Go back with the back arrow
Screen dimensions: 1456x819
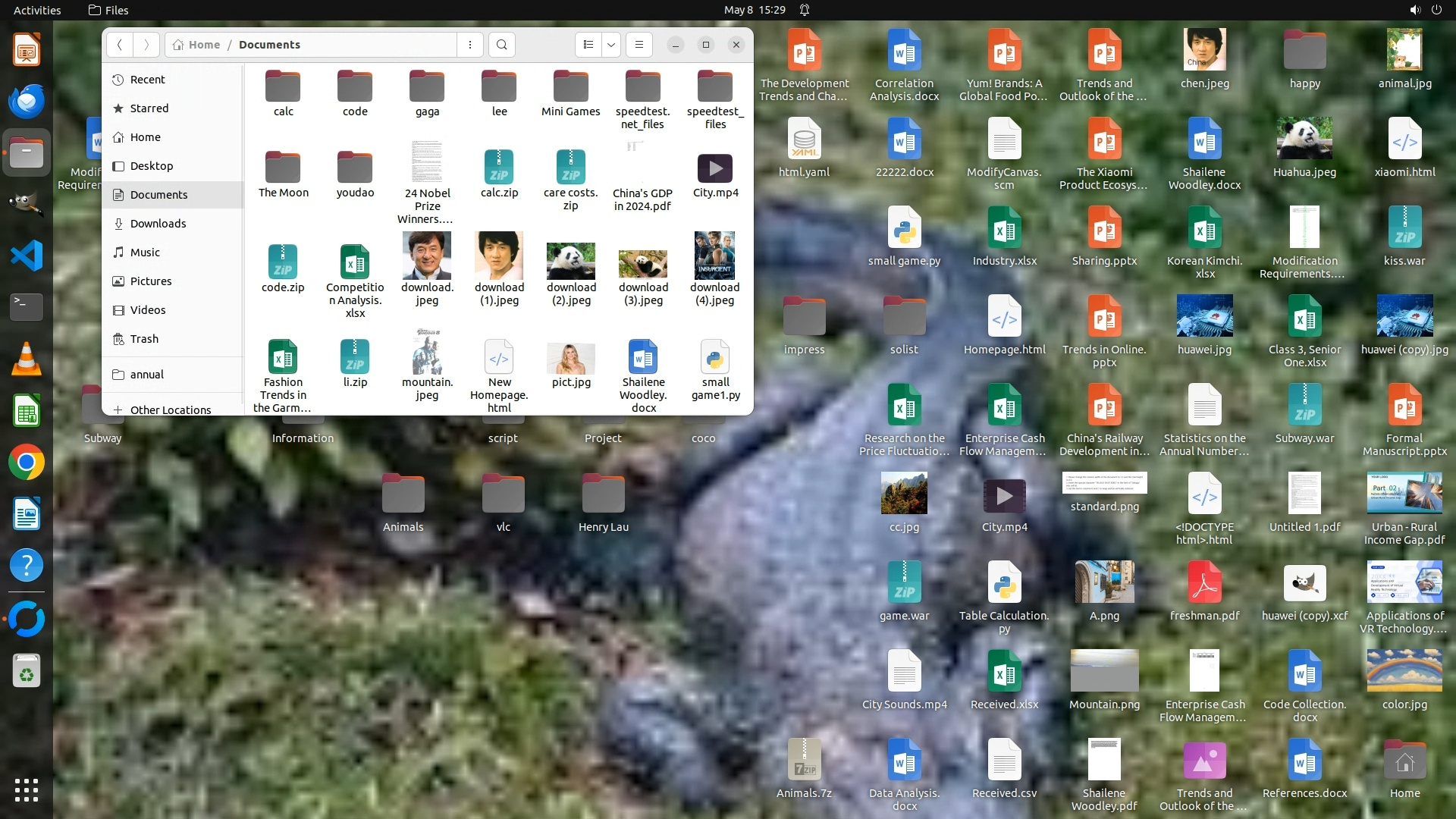[x=120, y=45]
